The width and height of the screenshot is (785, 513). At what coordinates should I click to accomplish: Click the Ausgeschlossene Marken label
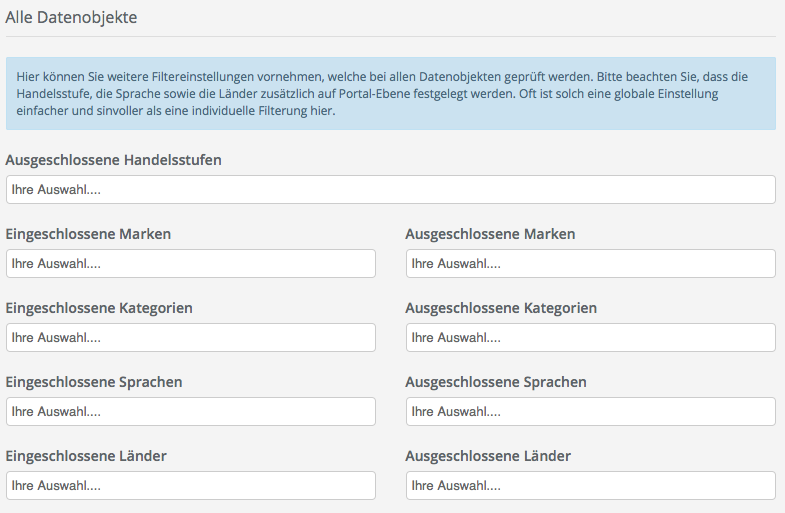490,234
